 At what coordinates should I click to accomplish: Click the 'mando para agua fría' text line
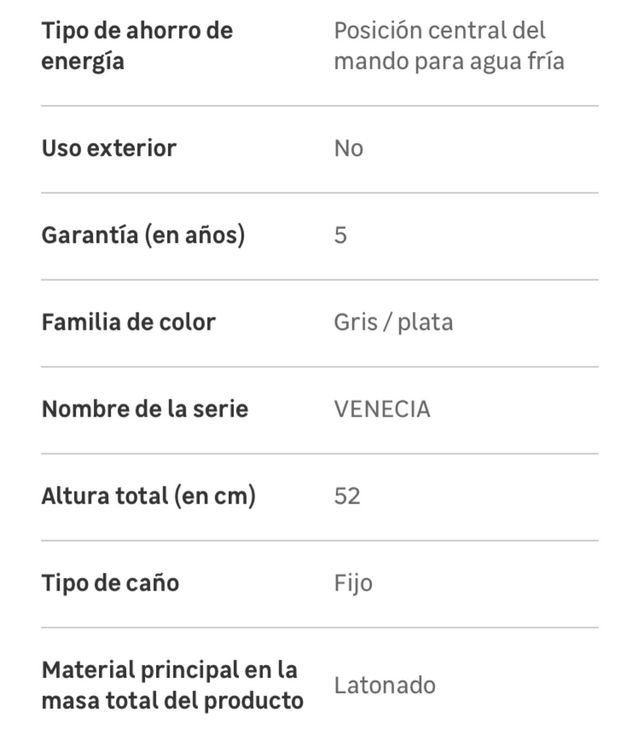[x=449, y=62]
